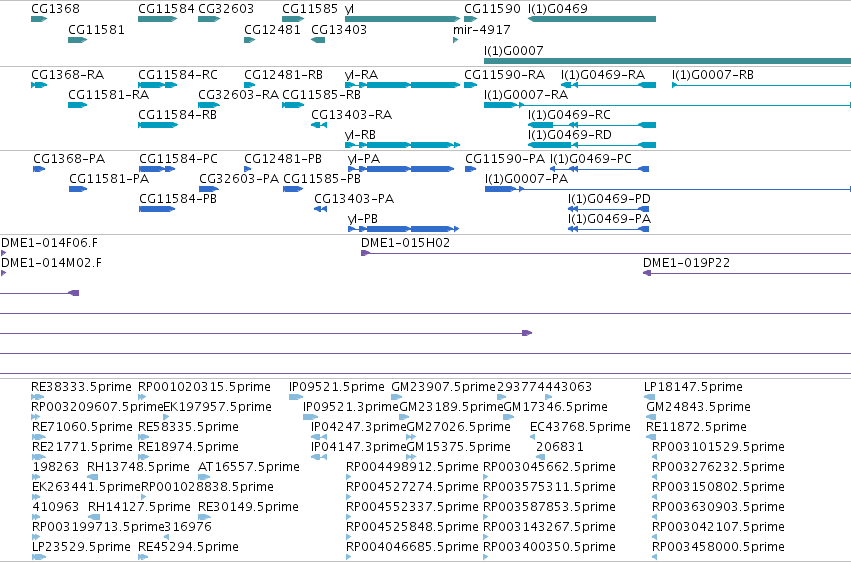
Task: Open the CG12481 gene label
Action: coord(272,29)
